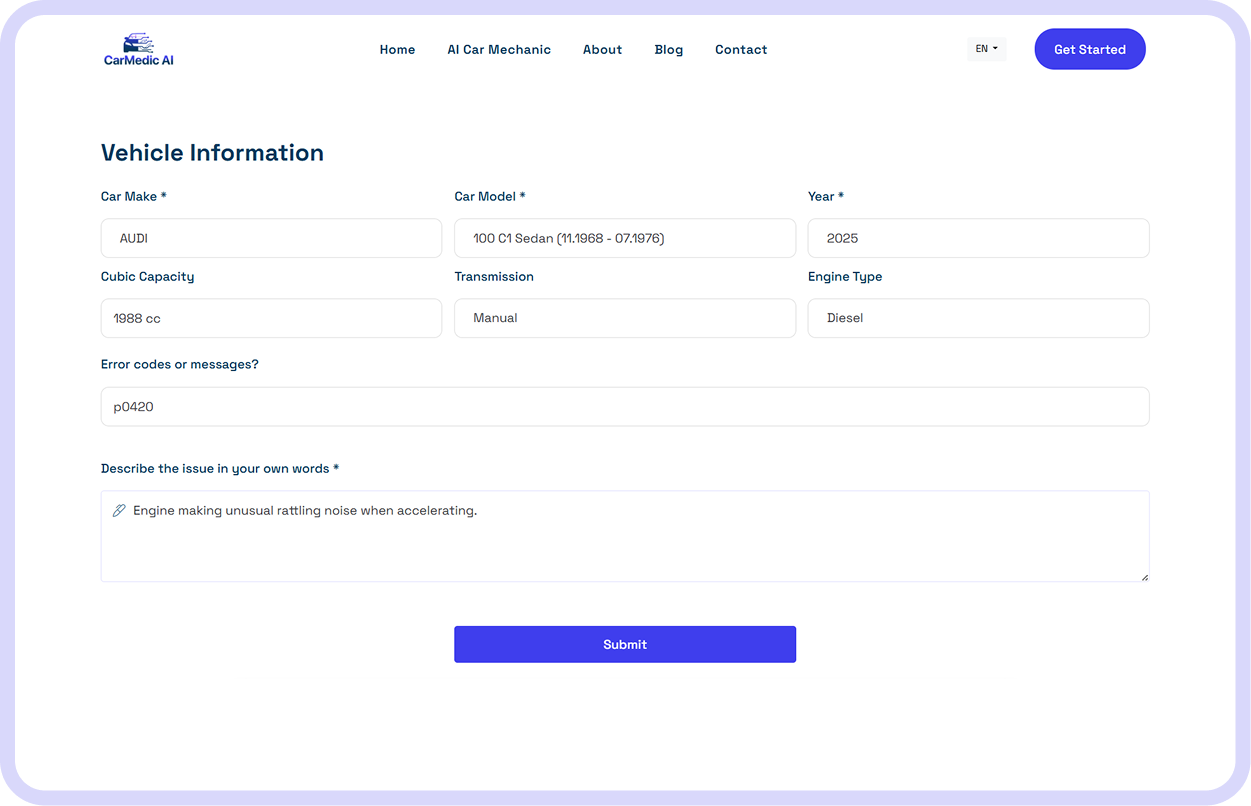The height and width of the screenshot is (806, 1251).
Task: Click the Cubic Capacity field 1988 cc
Action: [x=271, y=318]
